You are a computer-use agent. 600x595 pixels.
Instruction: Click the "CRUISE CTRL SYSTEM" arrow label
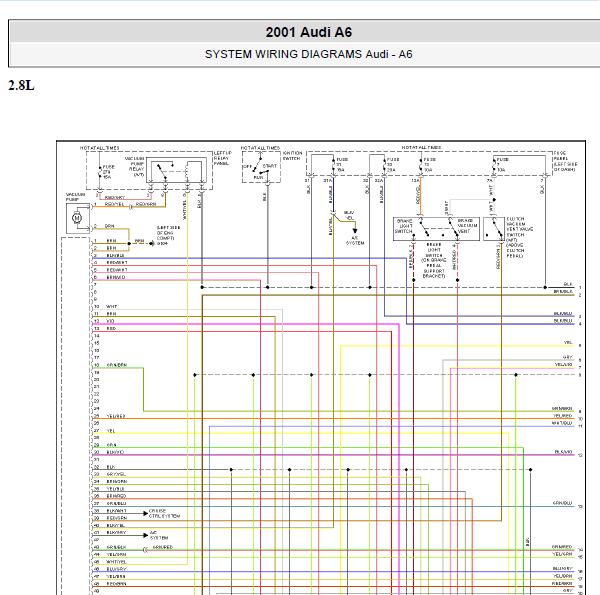click(164, 513)
